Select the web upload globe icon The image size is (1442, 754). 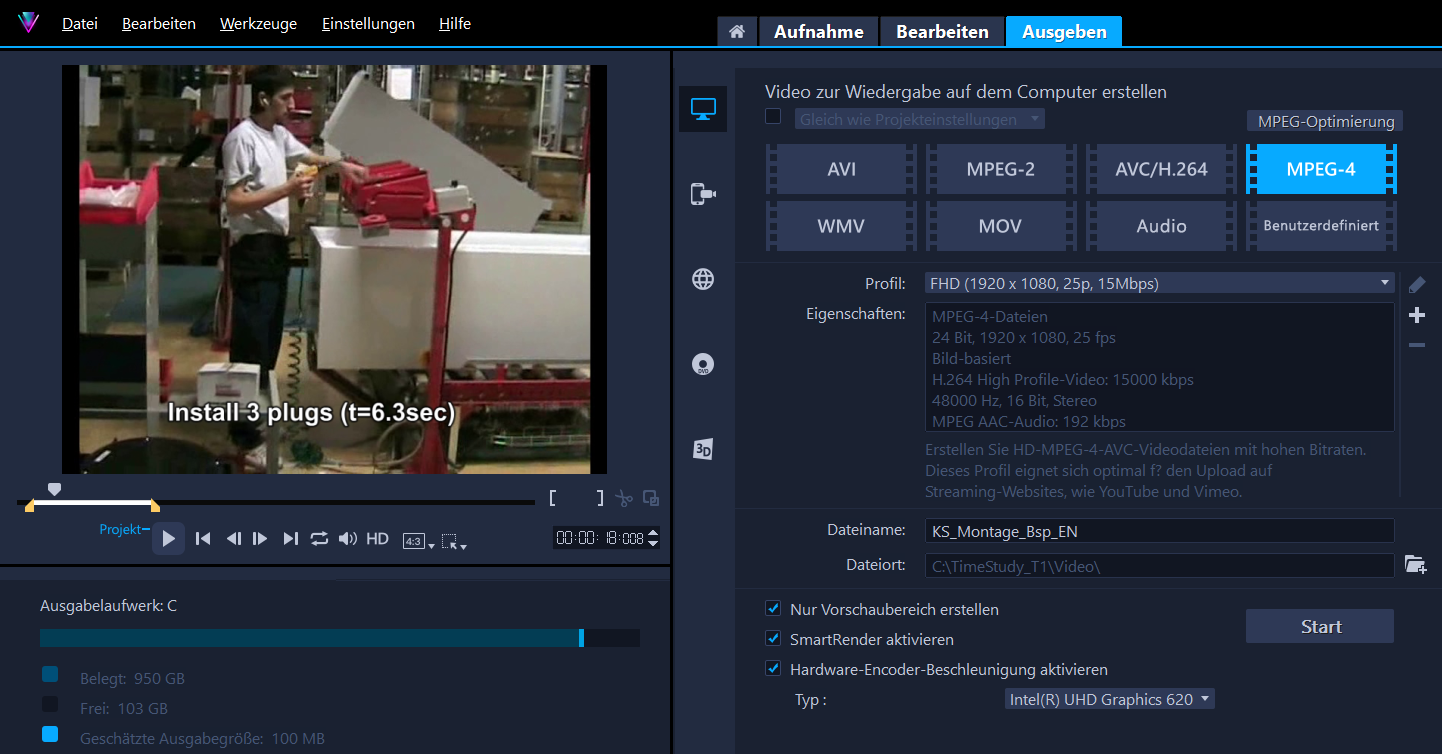(703, 279)
